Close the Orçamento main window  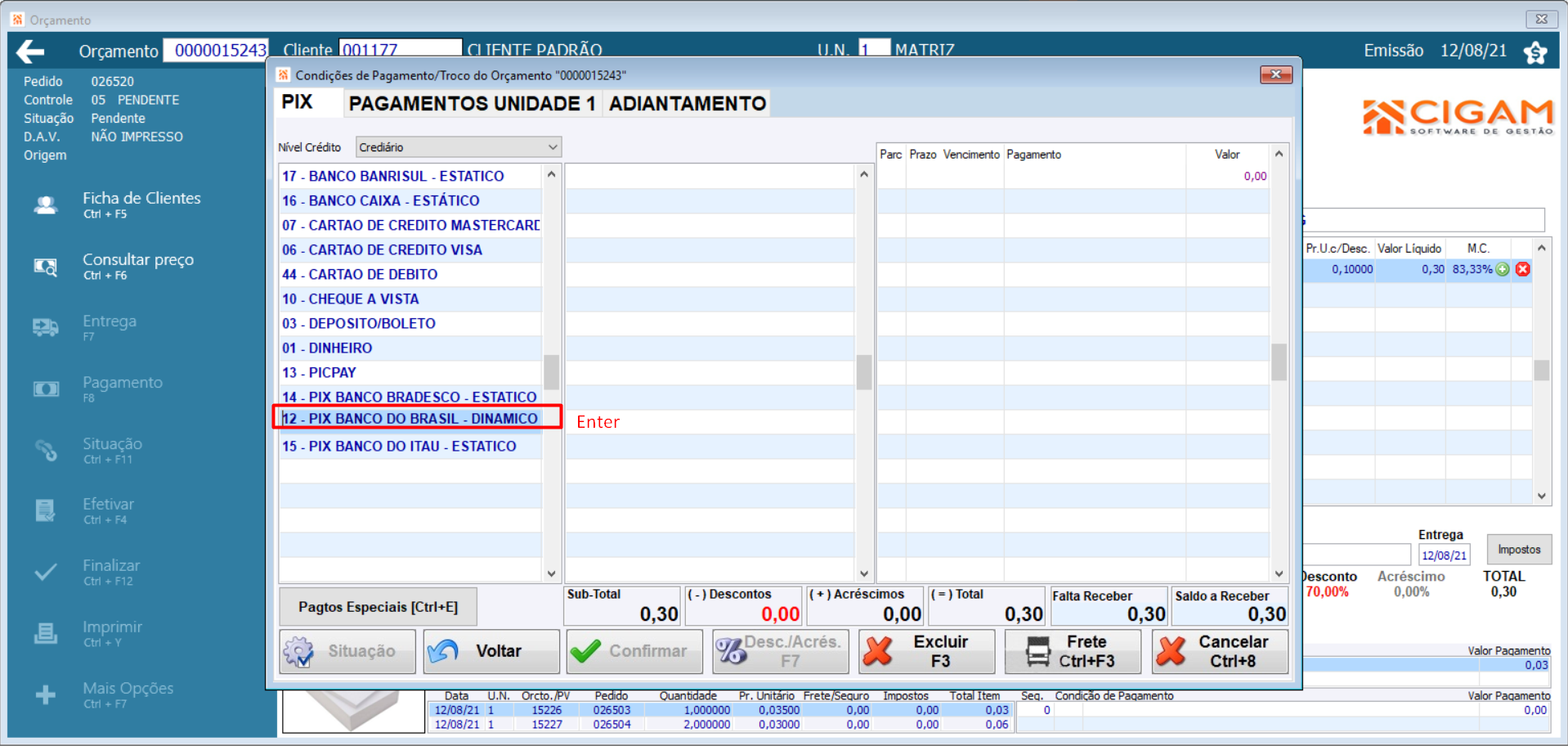coord(1541,19)
